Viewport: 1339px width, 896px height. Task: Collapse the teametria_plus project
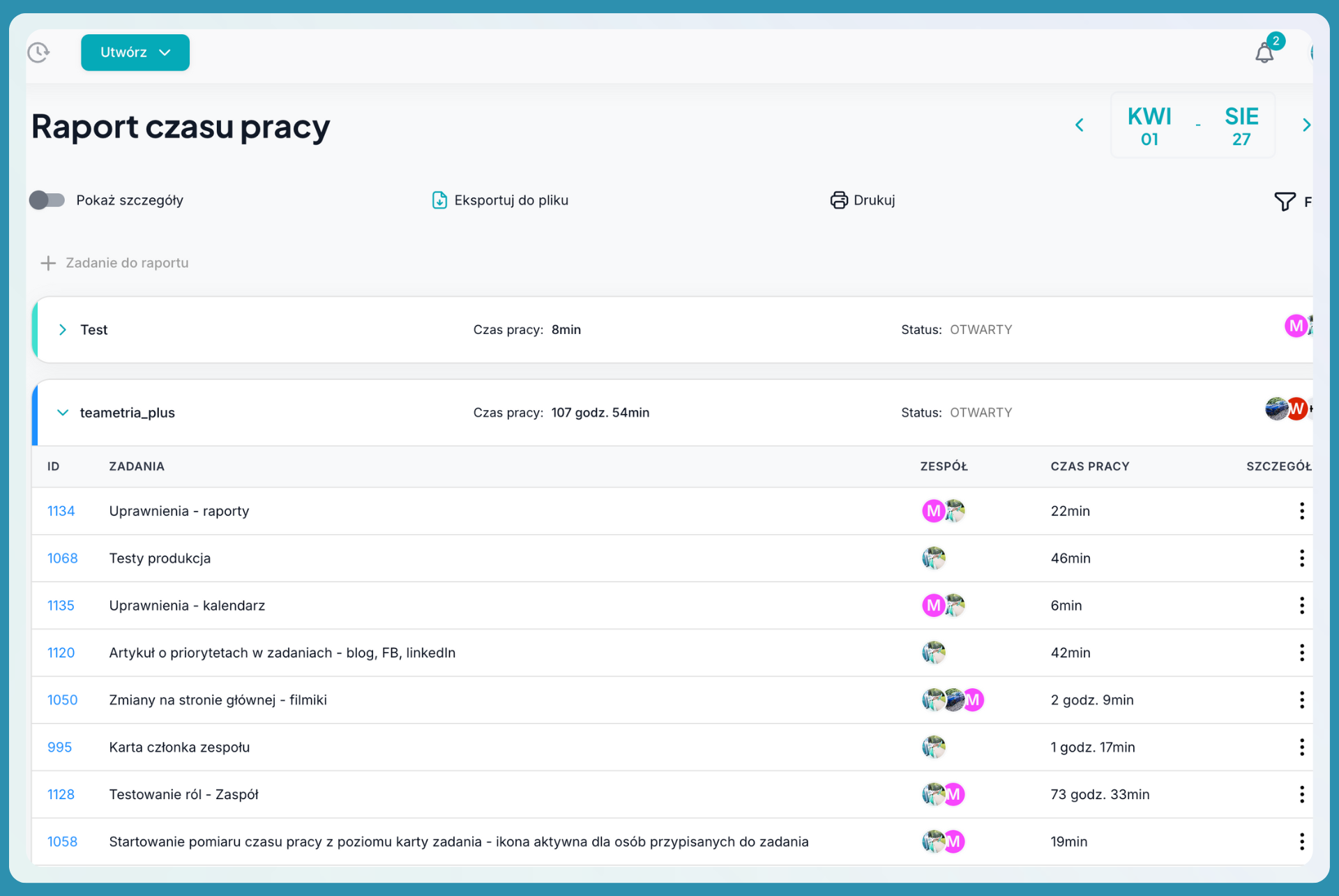click(x=63, y=413)
